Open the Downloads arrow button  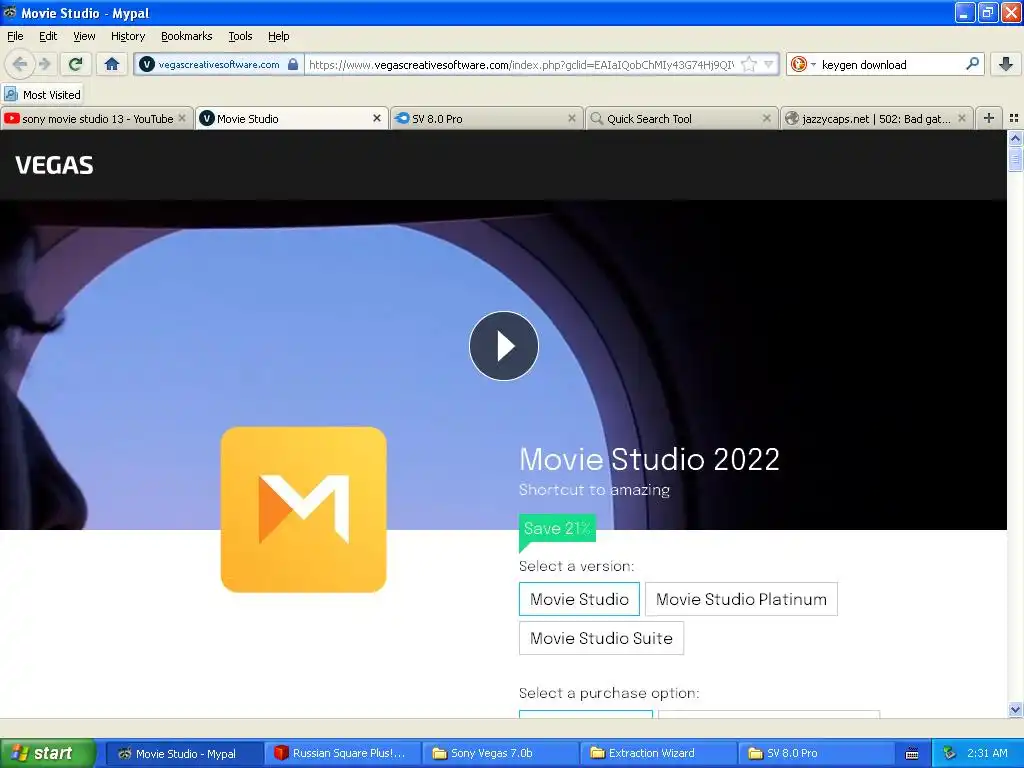pyautogui.click(x=1006, y=64)
